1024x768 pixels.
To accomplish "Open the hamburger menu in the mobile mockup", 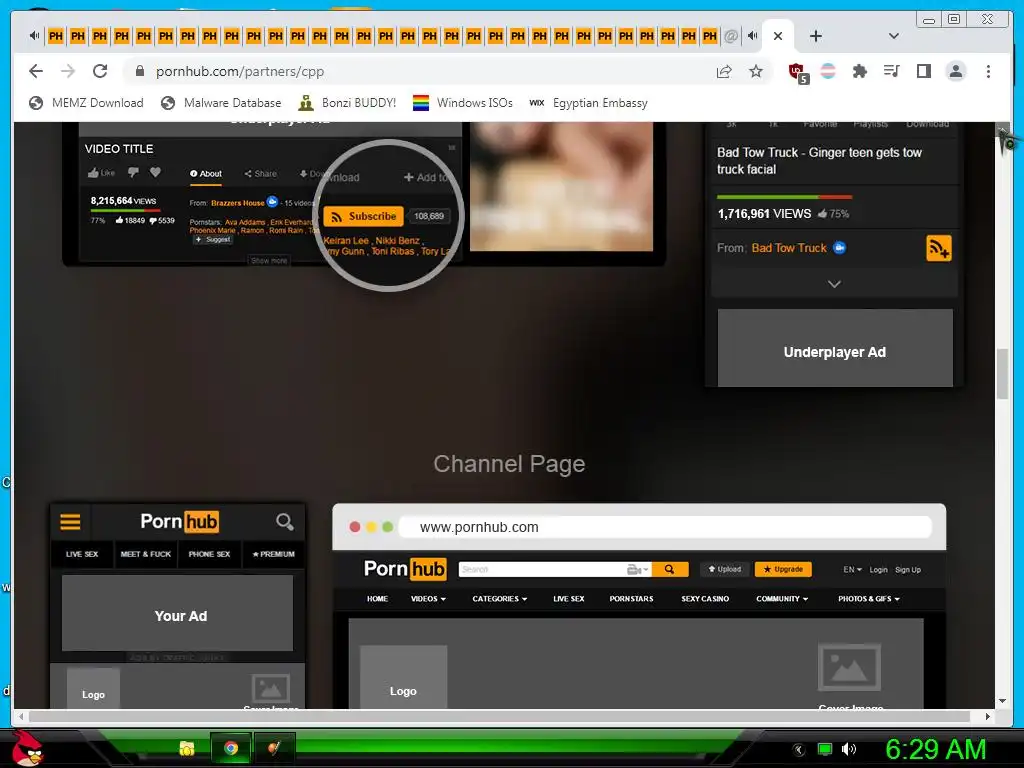I will (x=71, y=522).
